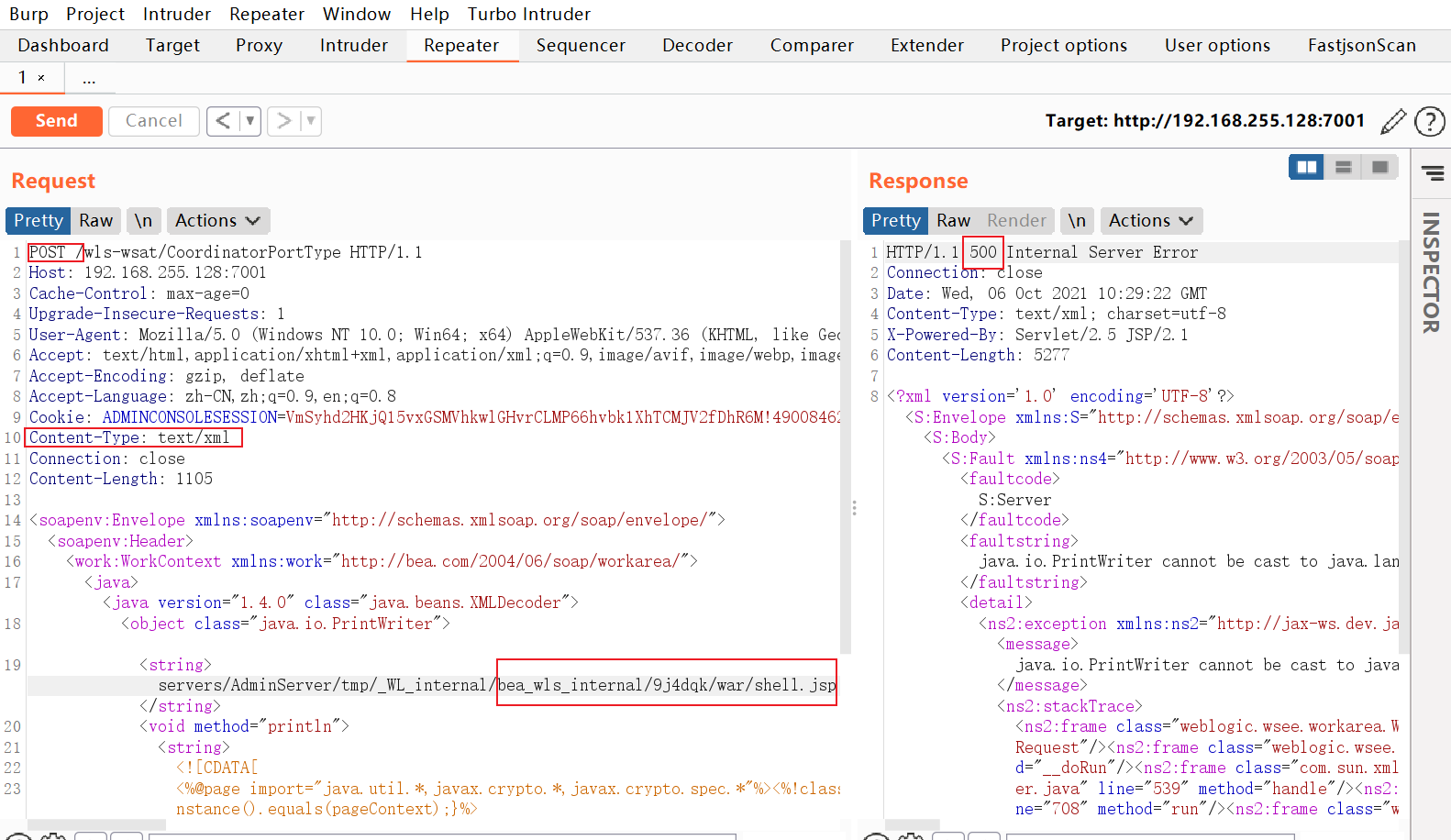Click Content-Length: 1105 in request
1451x840 pixels.
click(121, 479)
